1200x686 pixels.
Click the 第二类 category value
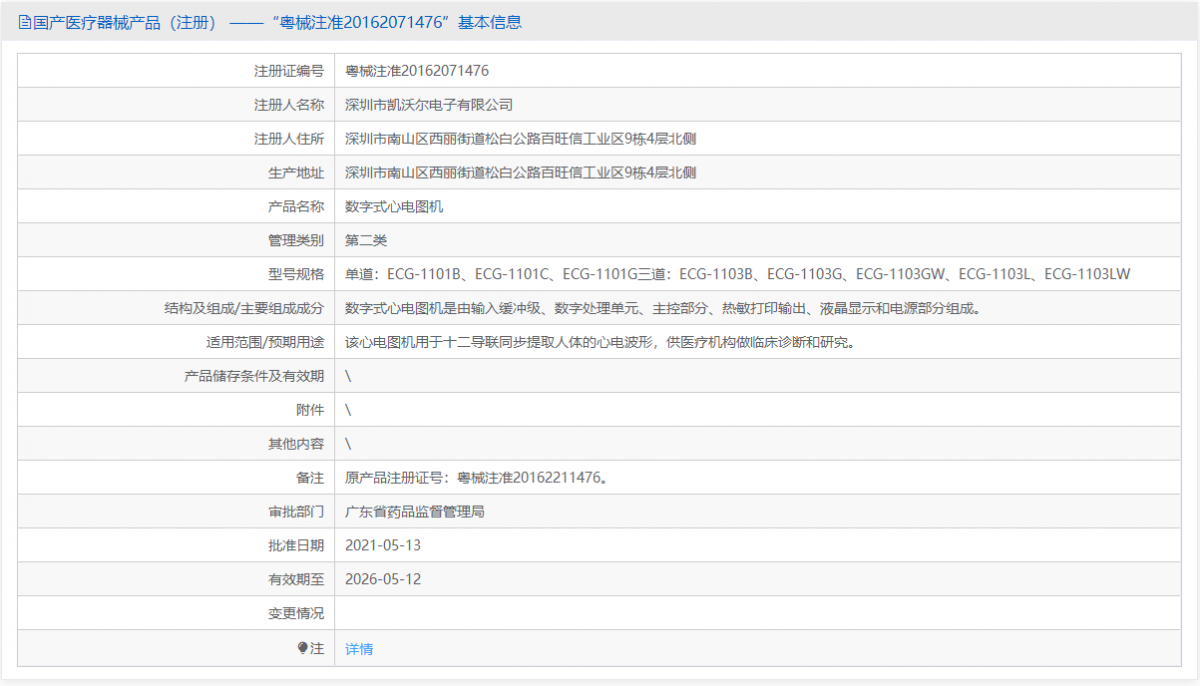tap(366, 241)
